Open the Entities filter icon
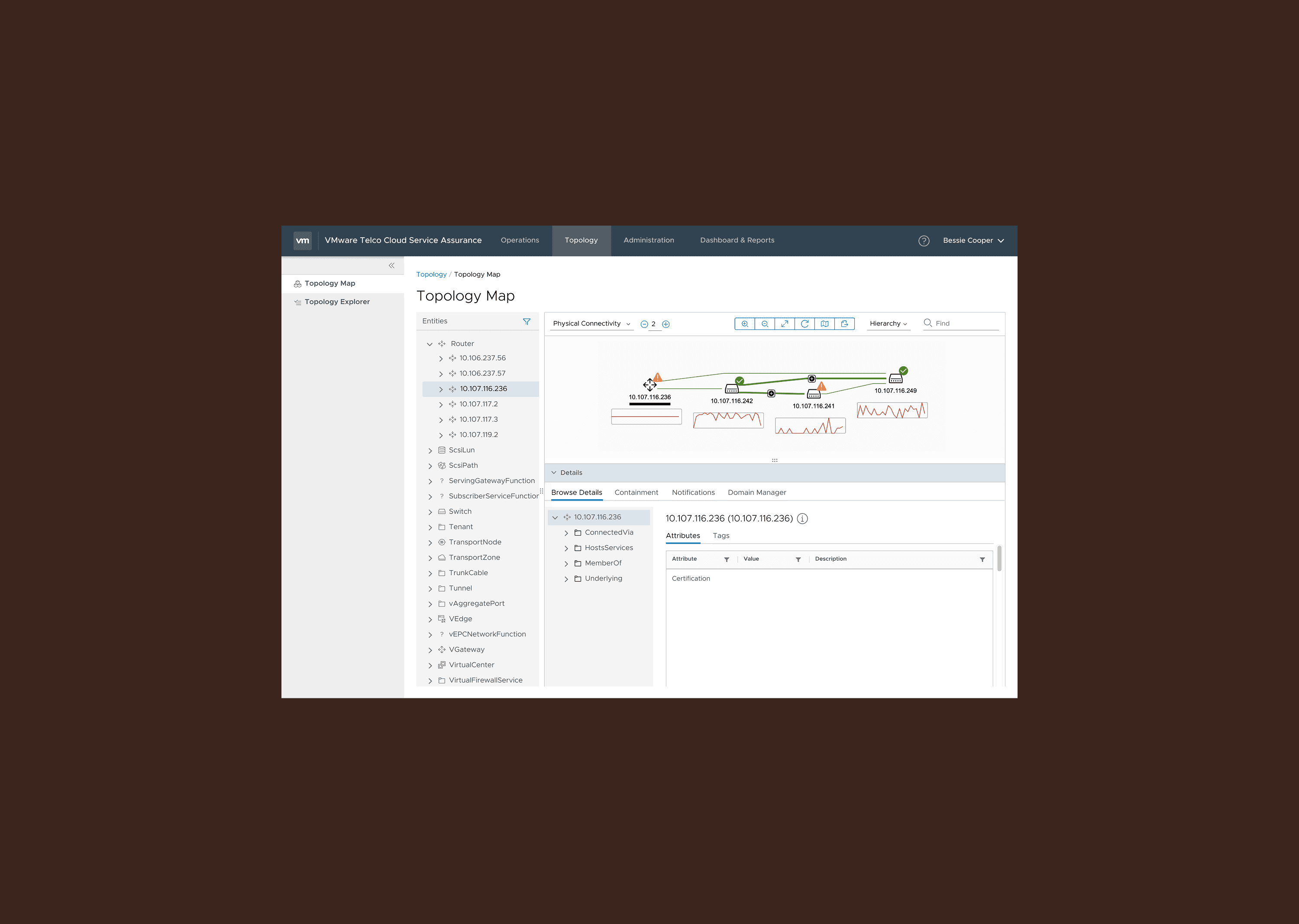 click(527, 321)
